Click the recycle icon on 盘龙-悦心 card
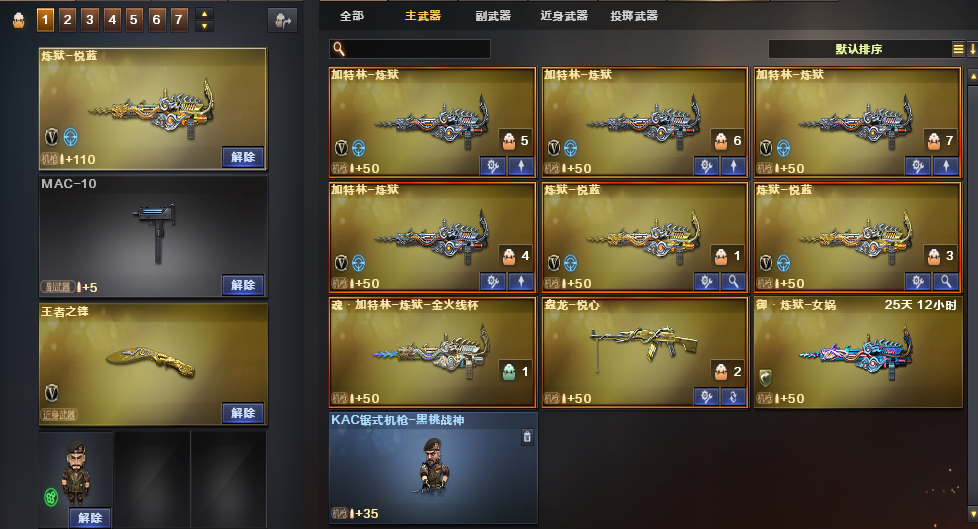The image size is (978, 529). pos(734,397)
